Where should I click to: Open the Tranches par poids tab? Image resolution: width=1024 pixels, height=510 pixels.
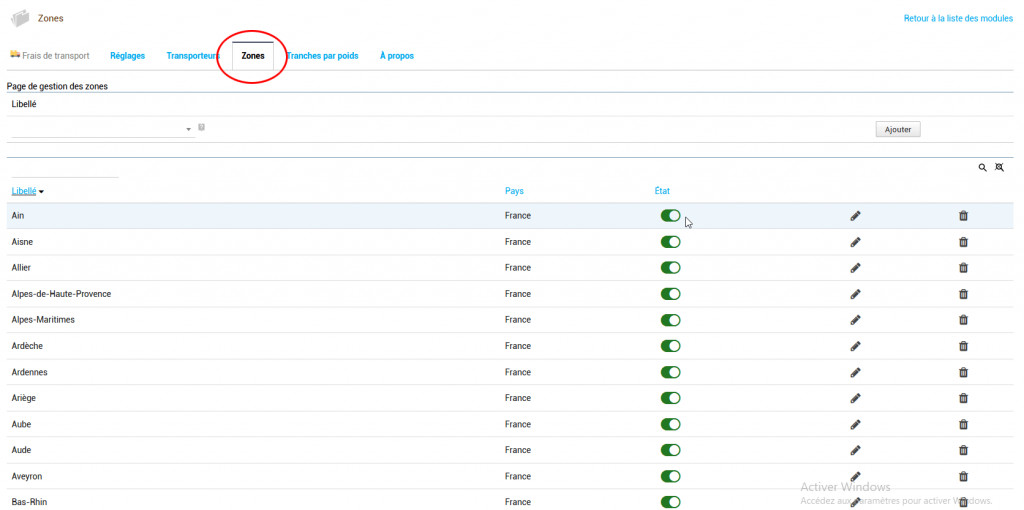point(322,56)
